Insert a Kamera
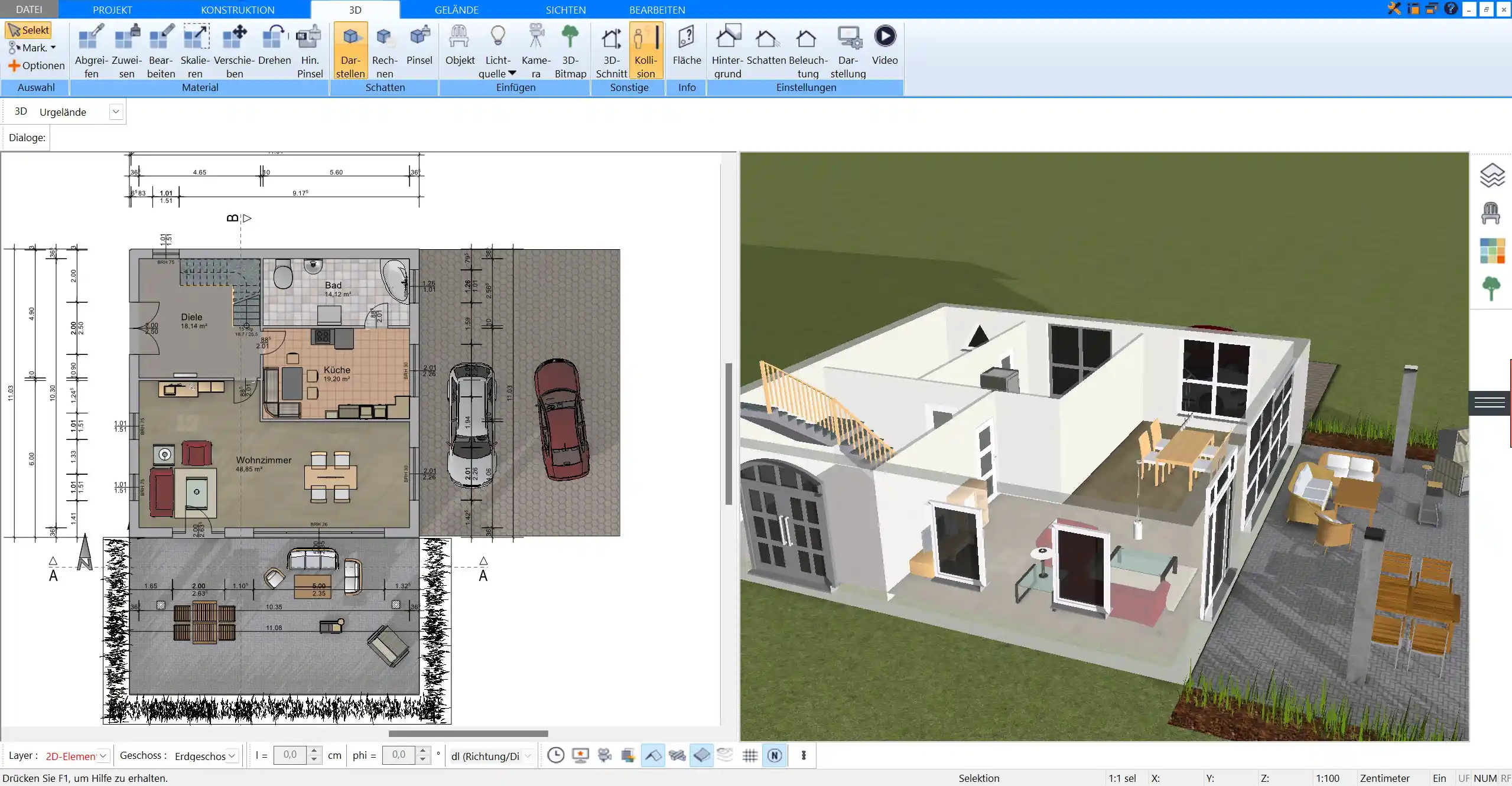The height and width of the screenshot is (786, 1512). (536, 51)
